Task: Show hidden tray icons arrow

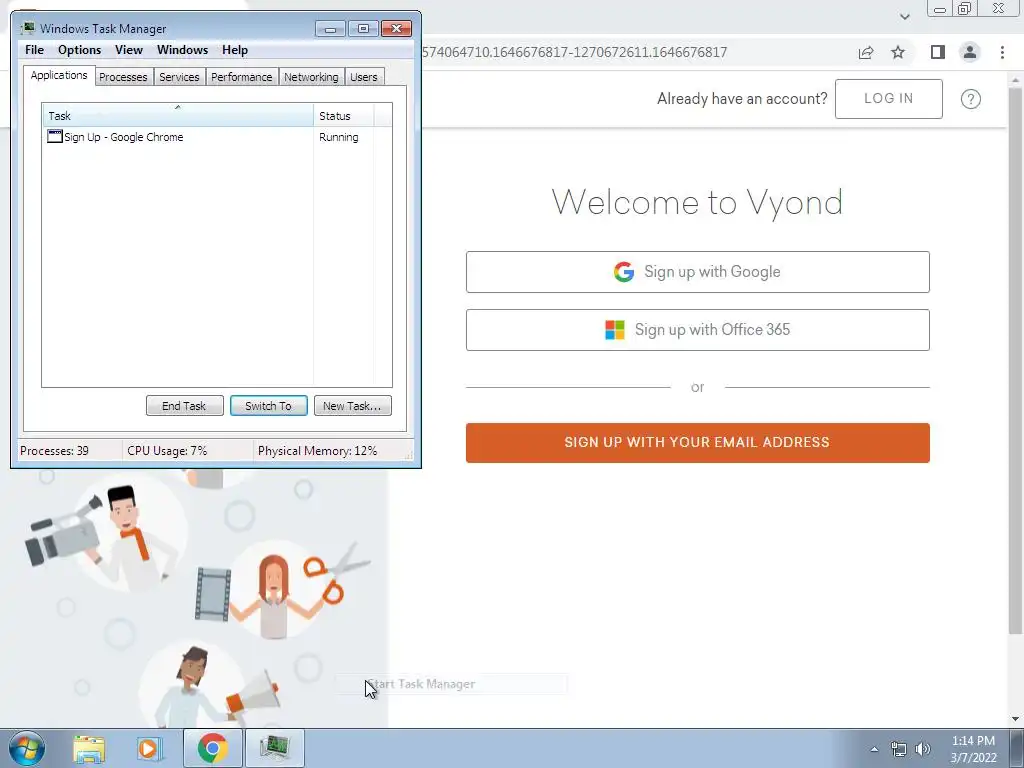Action: [874, 749]
